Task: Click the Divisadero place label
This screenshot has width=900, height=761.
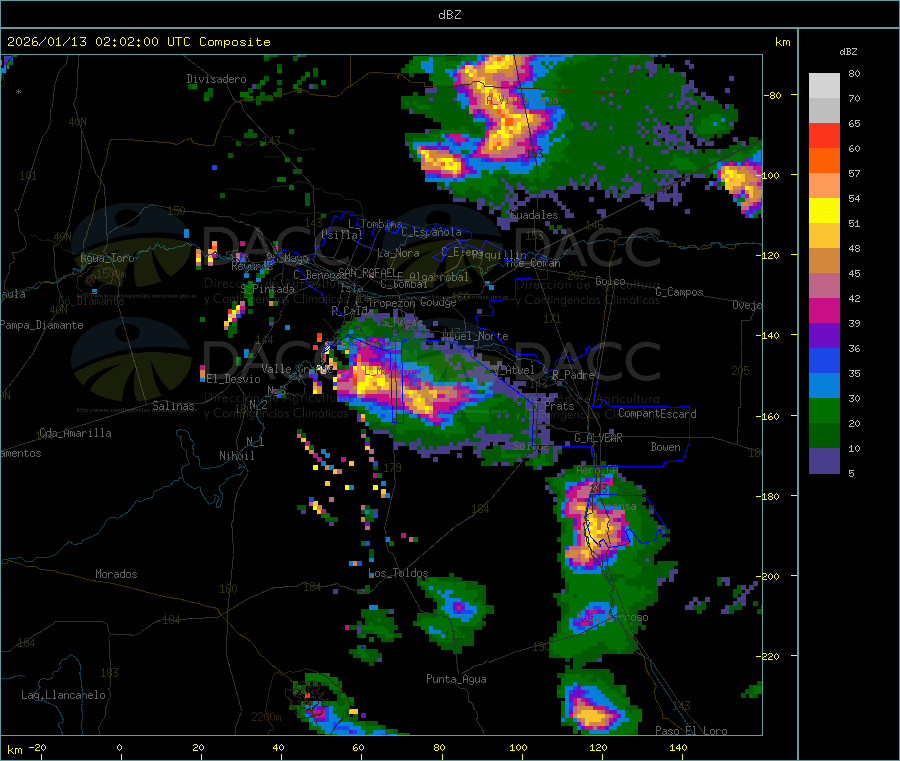Action: click(216, 79)
